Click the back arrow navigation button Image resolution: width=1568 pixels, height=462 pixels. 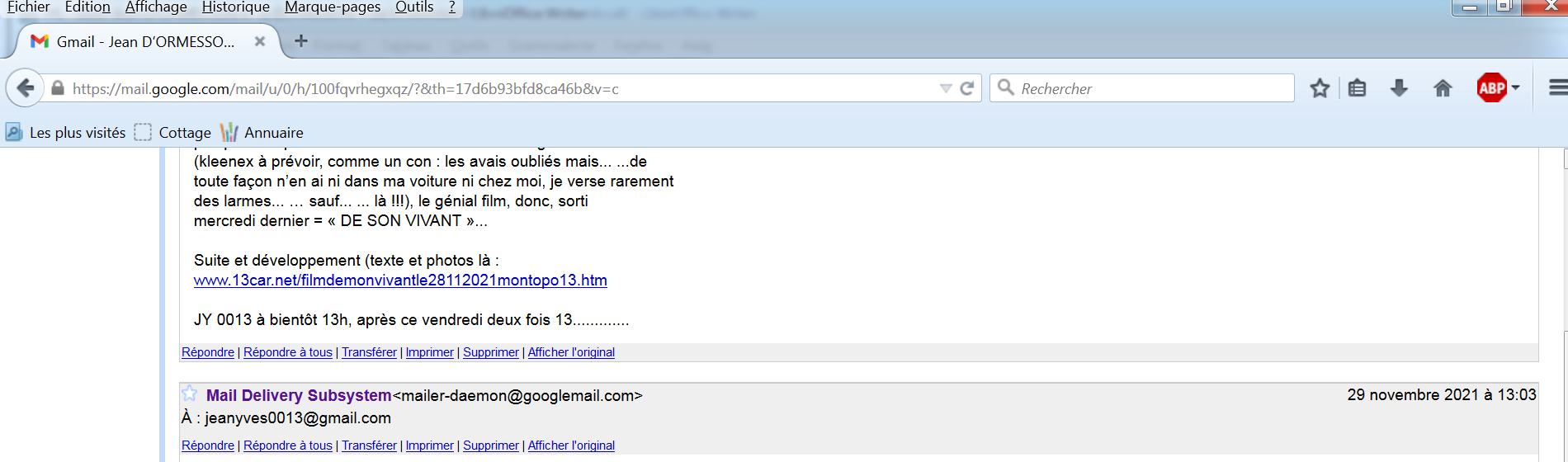(26, 88)
